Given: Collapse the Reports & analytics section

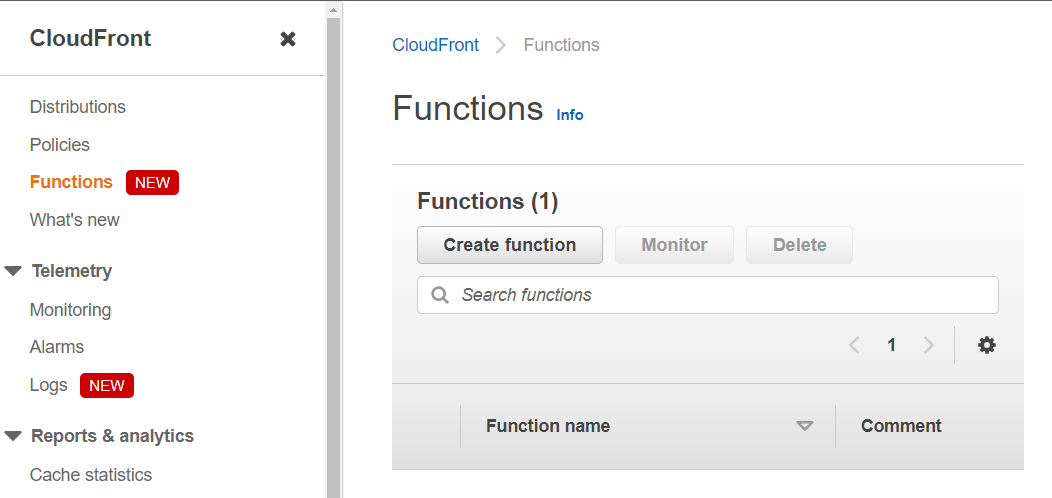Looking at the screenshot, I should [x=13, y=436].
